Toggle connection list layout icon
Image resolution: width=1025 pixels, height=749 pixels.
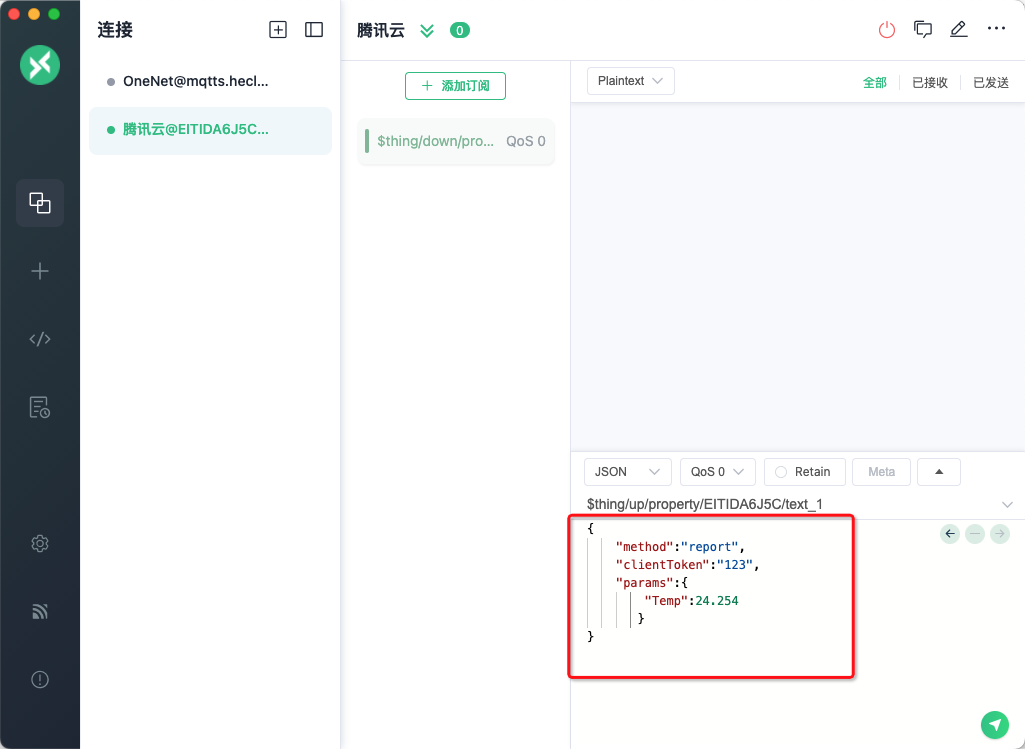click(x=314, y=30)
